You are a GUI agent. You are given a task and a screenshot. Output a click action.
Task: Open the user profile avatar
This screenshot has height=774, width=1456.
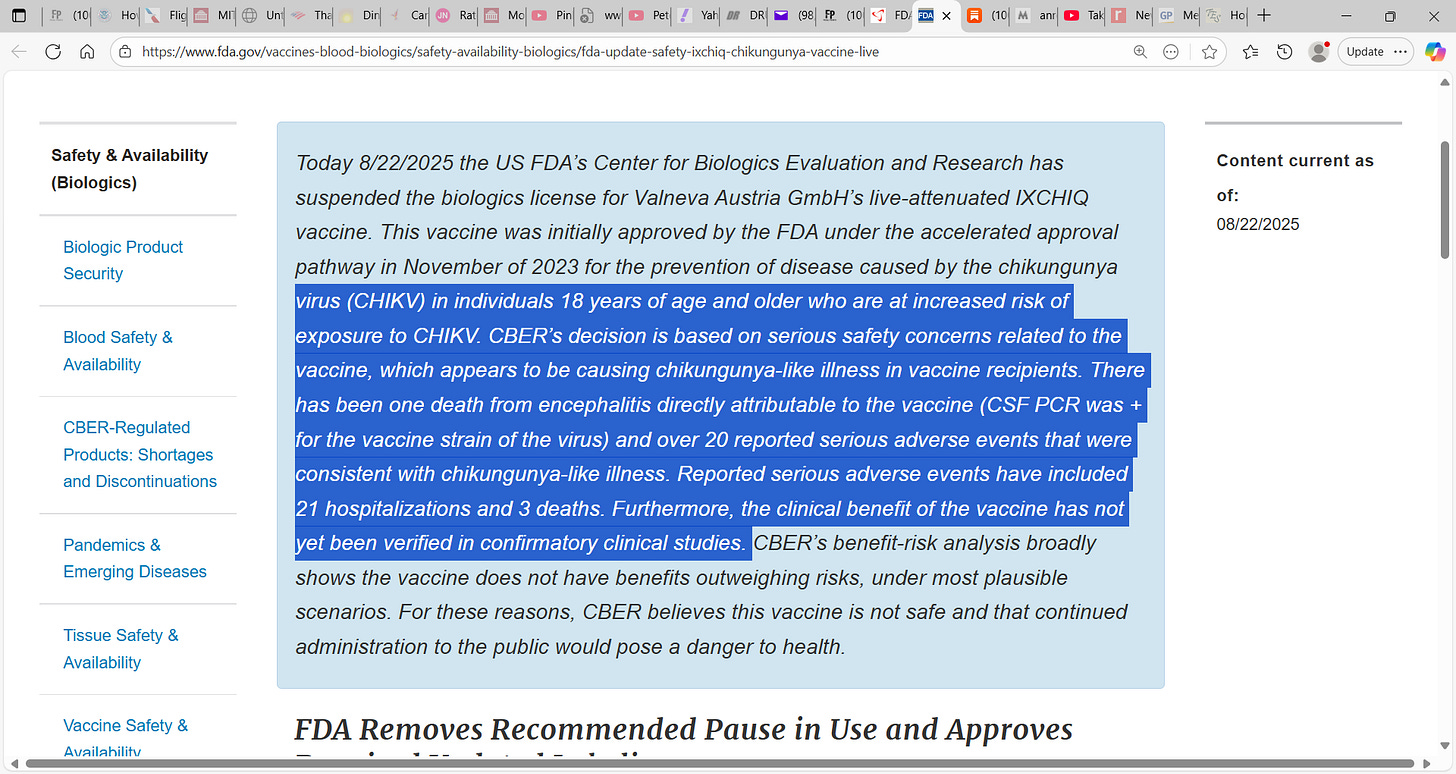pyautogui.click(x=1319, y=51)
